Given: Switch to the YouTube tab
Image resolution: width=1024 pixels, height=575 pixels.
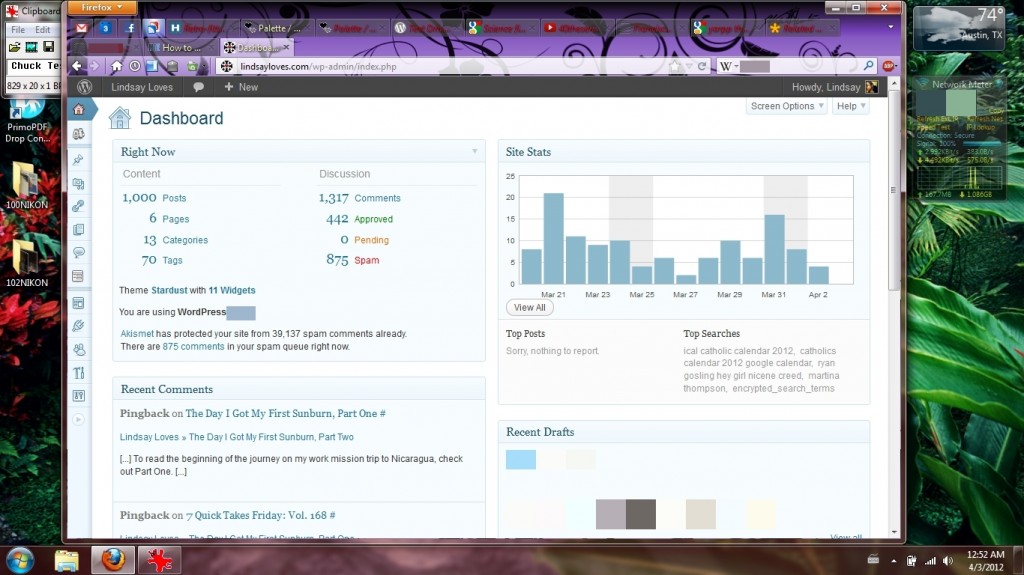Looking at the screenshot, I should (577, 28).
